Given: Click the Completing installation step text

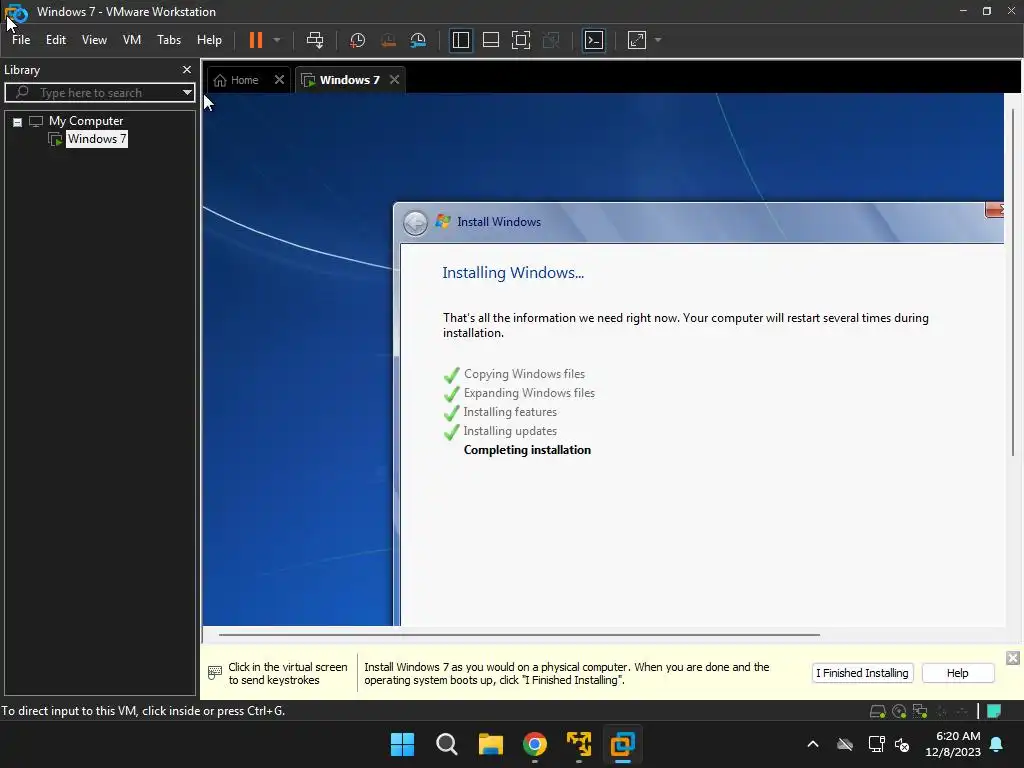Looking at the screenshot, I should pos(527,450).
